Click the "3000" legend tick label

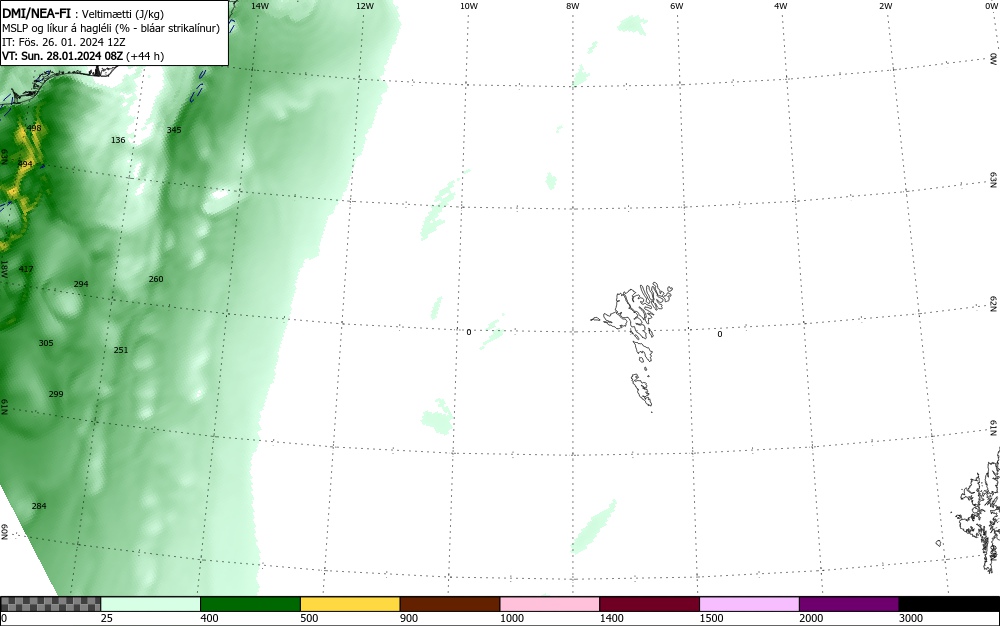(x=911, y=618)
